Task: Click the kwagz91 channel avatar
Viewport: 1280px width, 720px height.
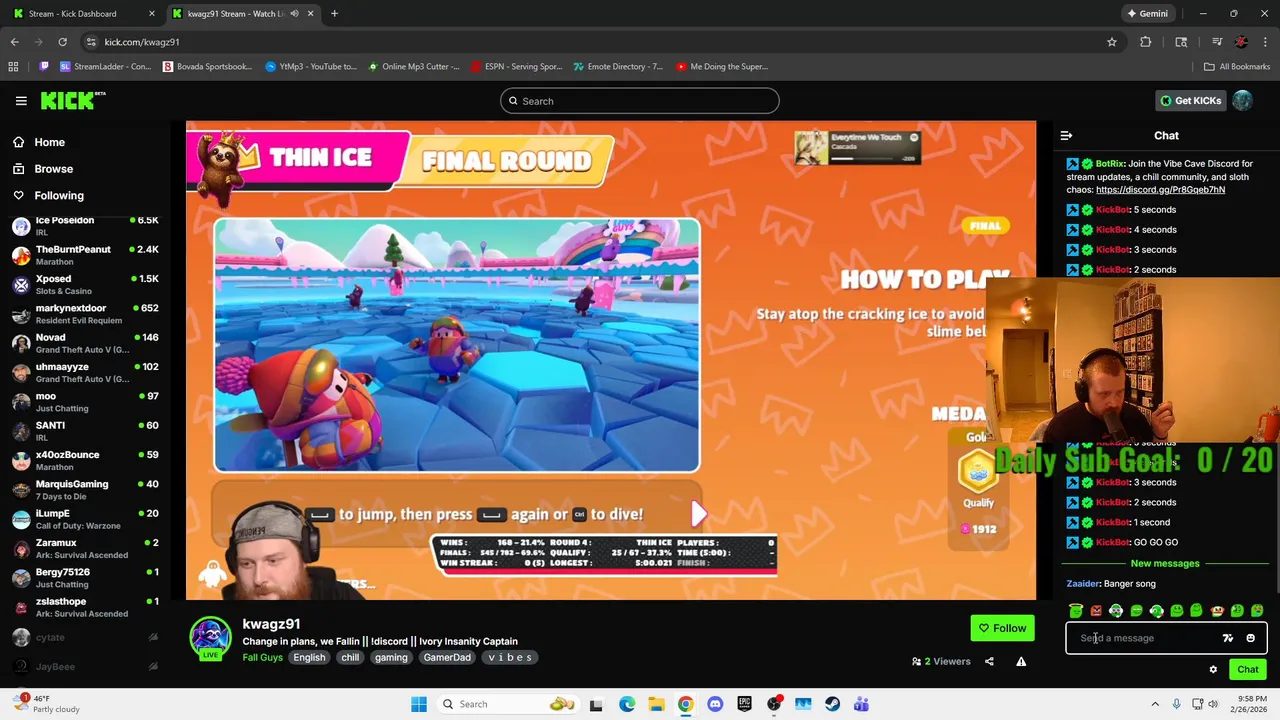Action: [211, 638]
